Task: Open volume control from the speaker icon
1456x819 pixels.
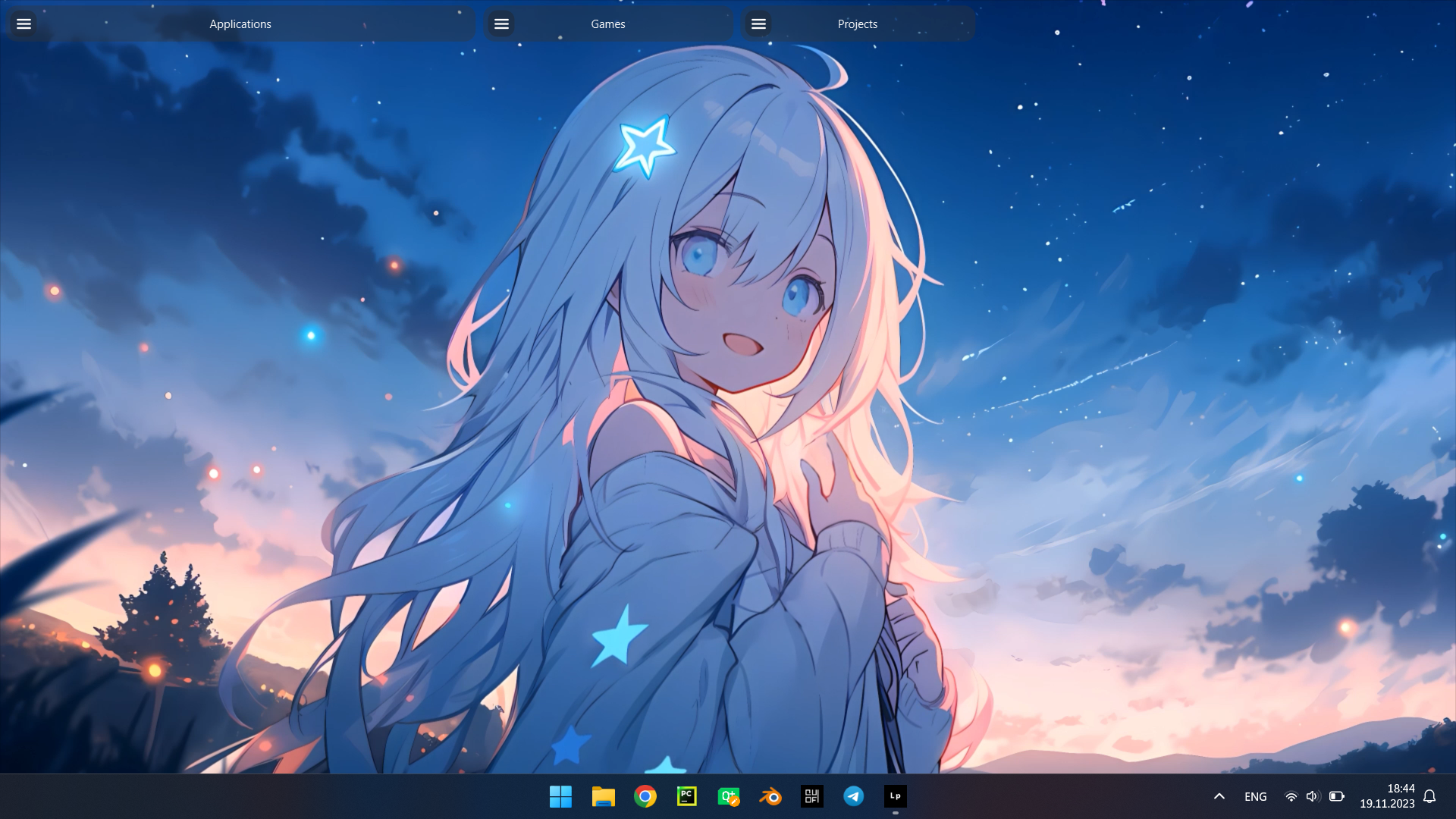Action: coord(1313,796)
